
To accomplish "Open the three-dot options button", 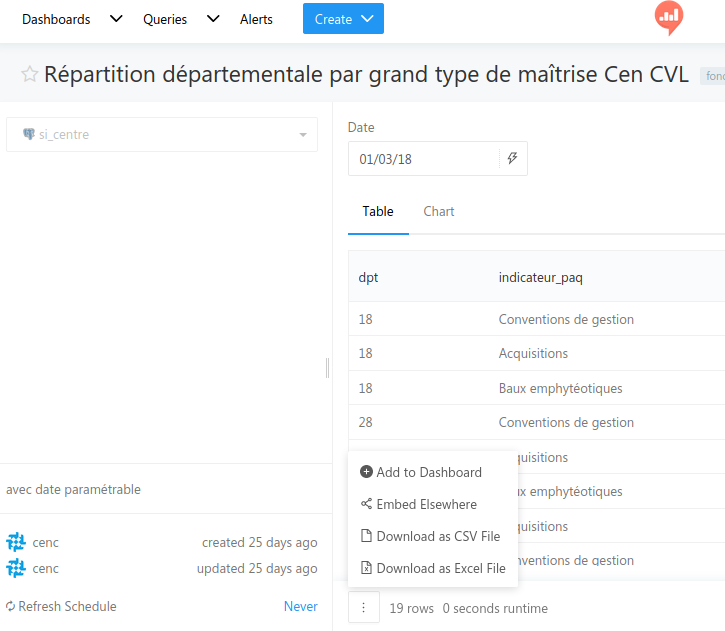I will [364, 607].
